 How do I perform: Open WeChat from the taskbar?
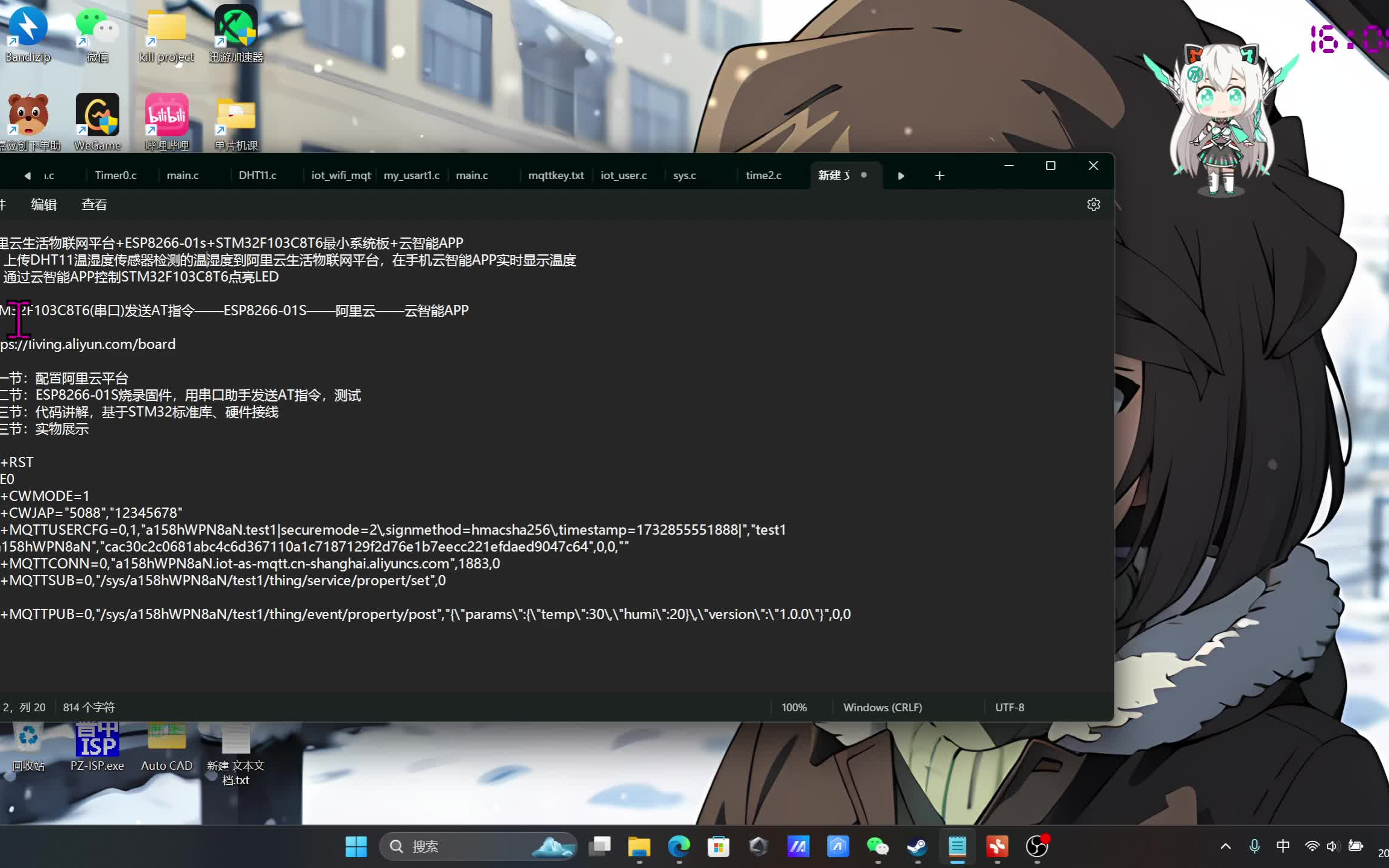pyautogui.click(x=878, y=846)
